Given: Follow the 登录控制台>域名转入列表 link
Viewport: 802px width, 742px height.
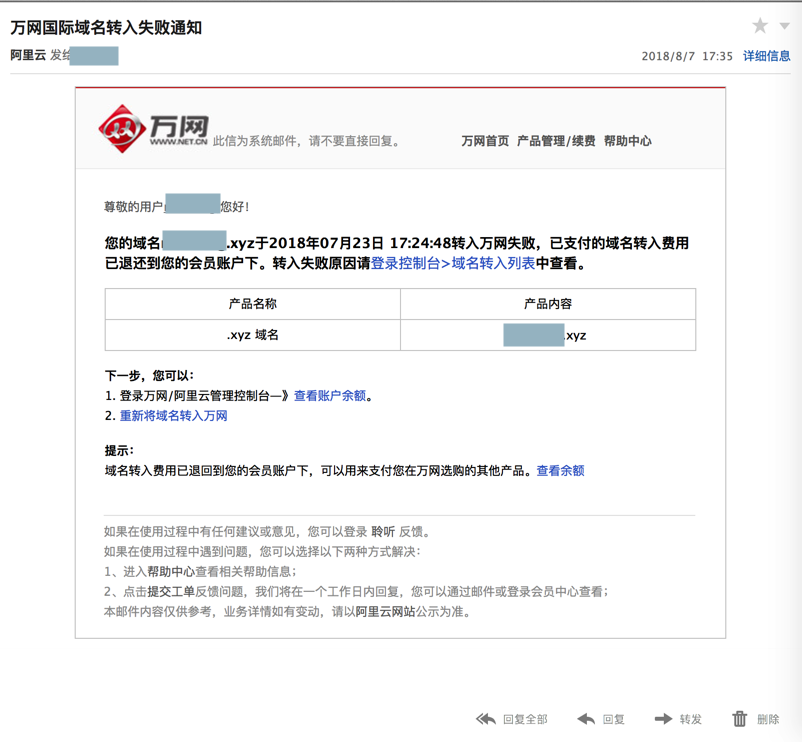Looking at the screenshot, I should pyautogui.click(x=453, y=263).
